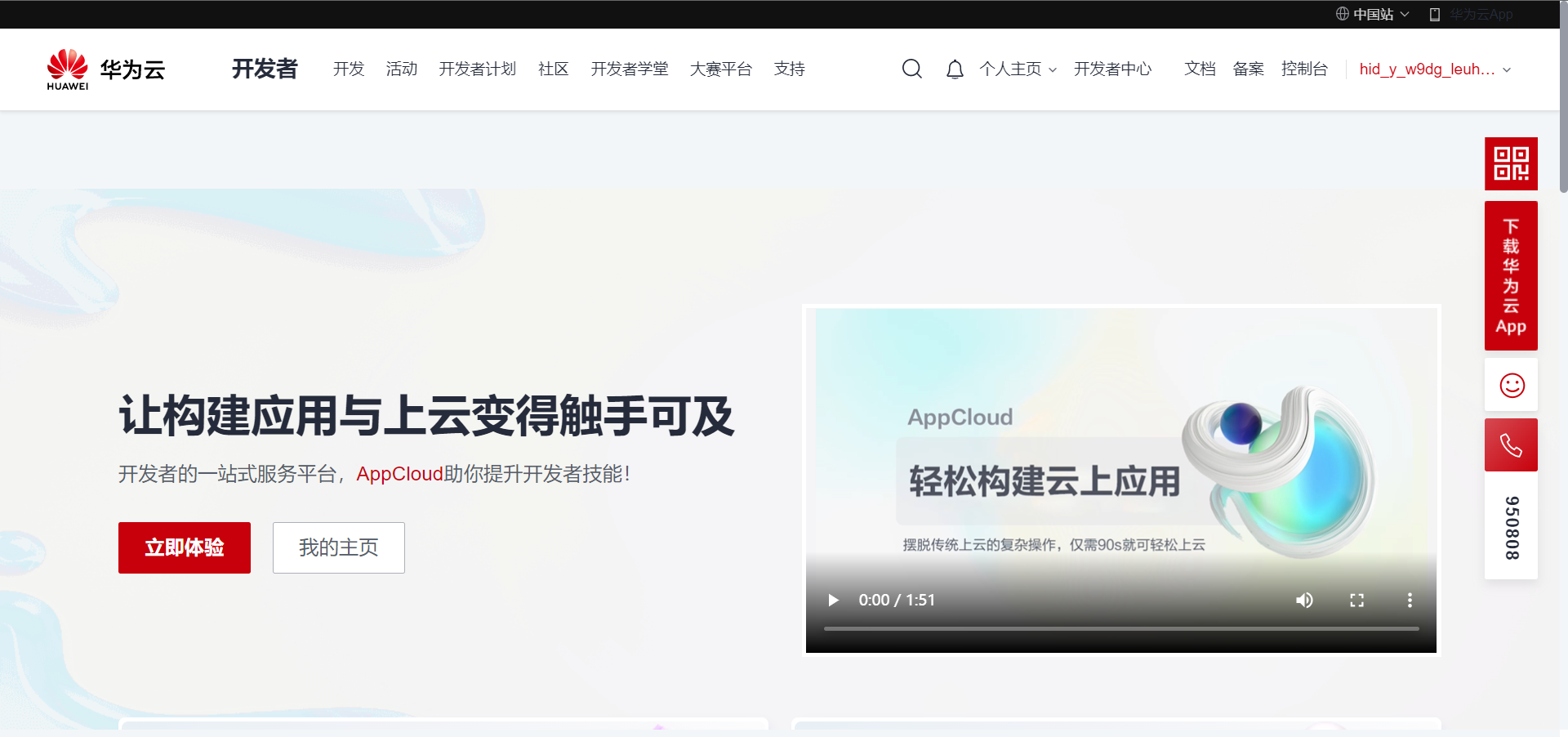Open the 社区 menu
Image resolution: width=1568 pixels, height=737 pixels.
tap(554, 69)
